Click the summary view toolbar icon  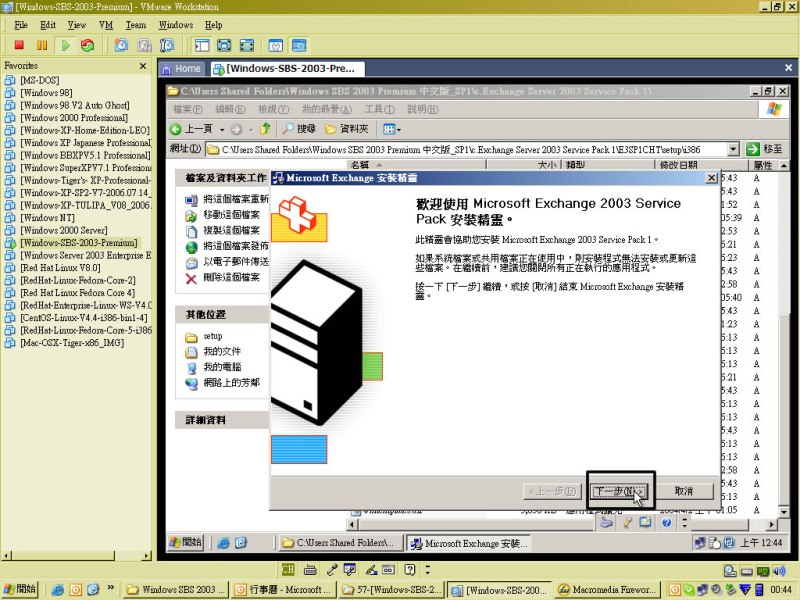pyautogui.click(x=276, y=45)
